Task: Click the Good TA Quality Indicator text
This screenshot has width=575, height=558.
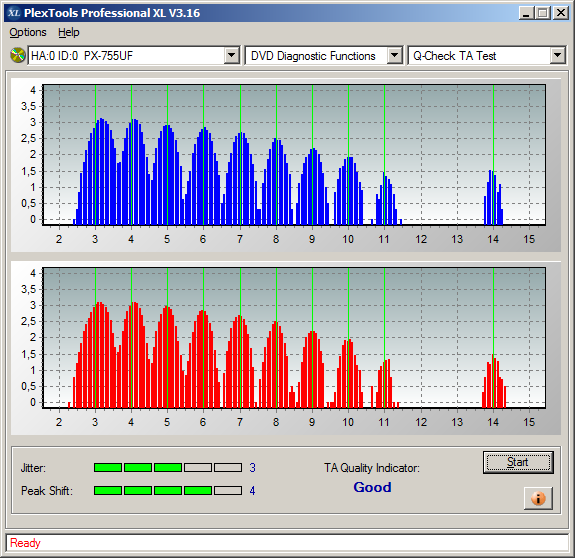Action: coord(372,487)
